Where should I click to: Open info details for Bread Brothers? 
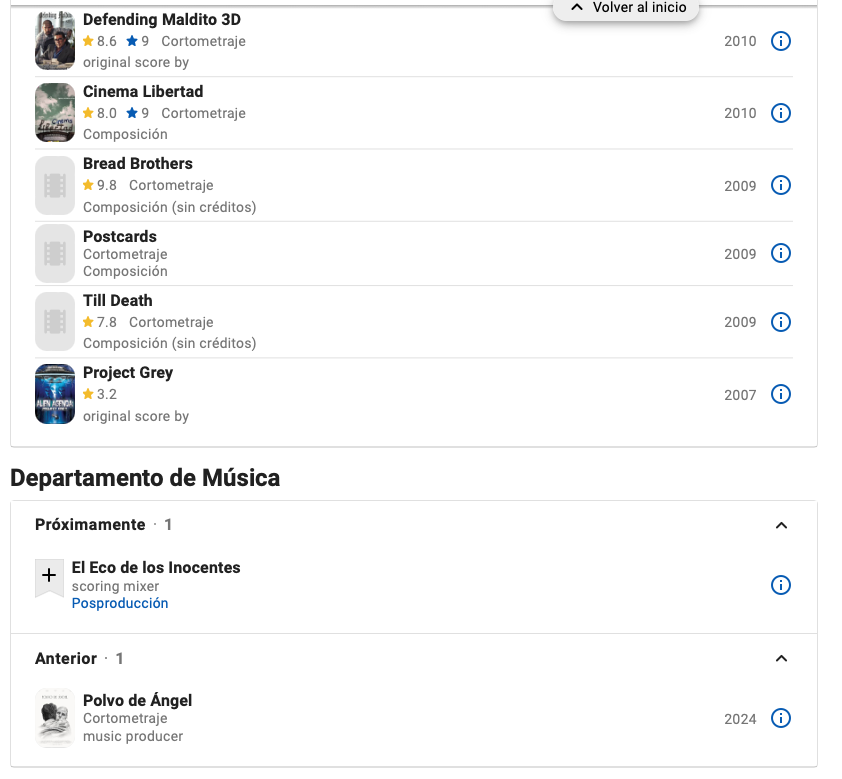(x=781, y=185)
